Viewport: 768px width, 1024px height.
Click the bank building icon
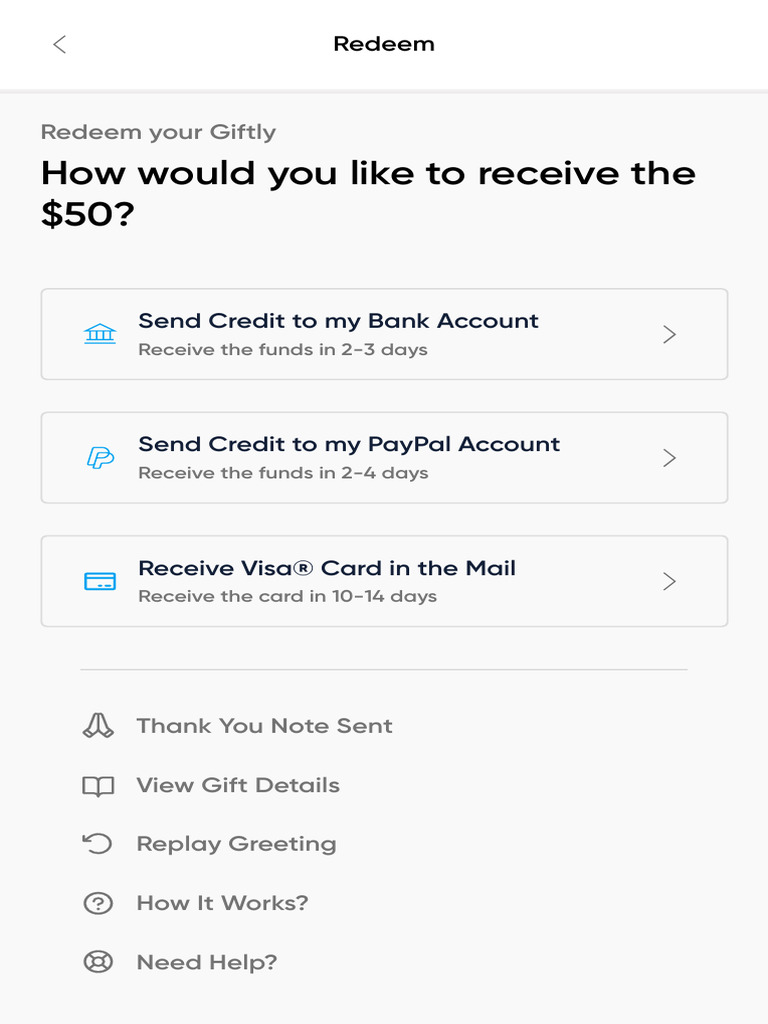coord(100,334)
